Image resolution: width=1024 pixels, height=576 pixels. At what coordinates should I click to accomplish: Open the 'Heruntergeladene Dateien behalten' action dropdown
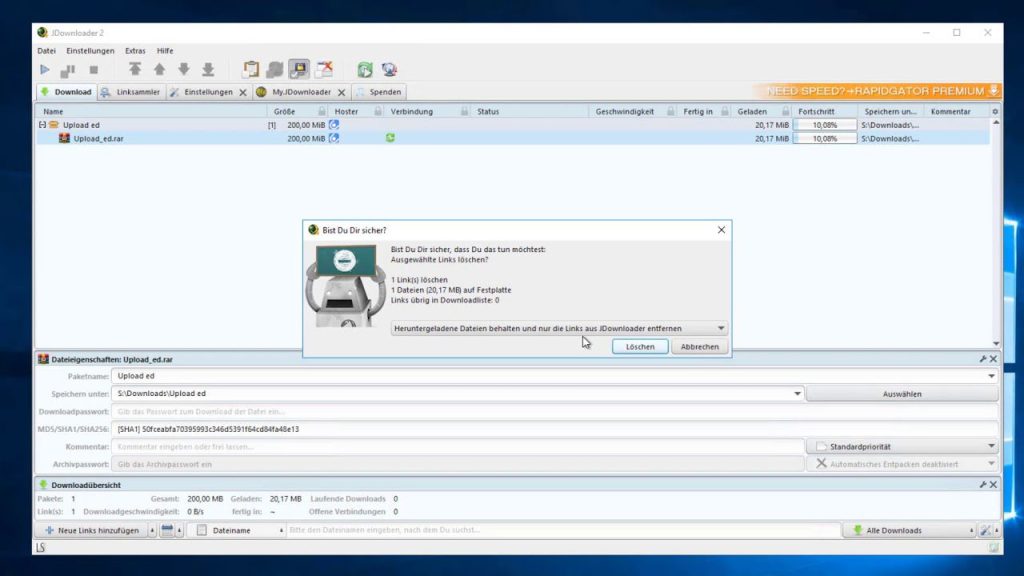point(720,328)
